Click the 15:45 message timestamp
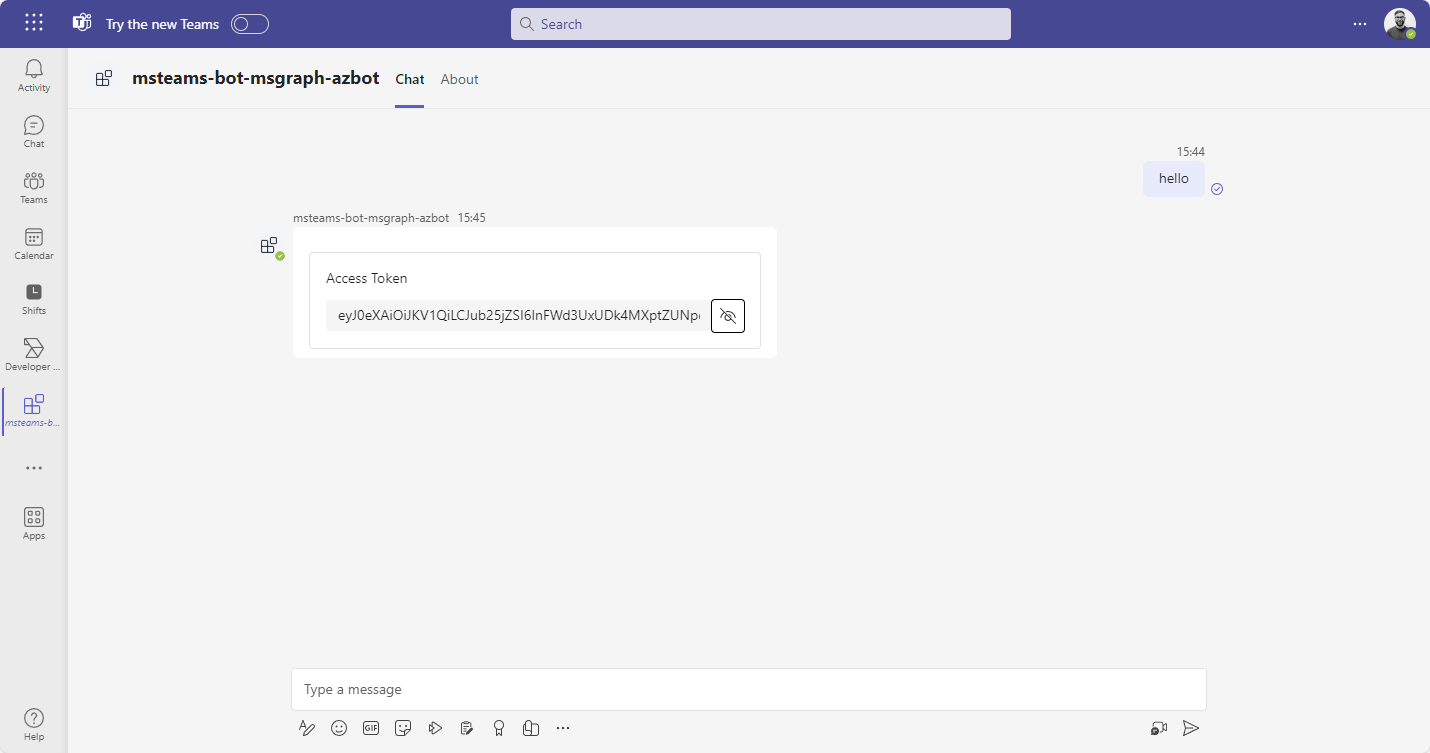This screenshot has width=1430, height=753. (472, 217)
